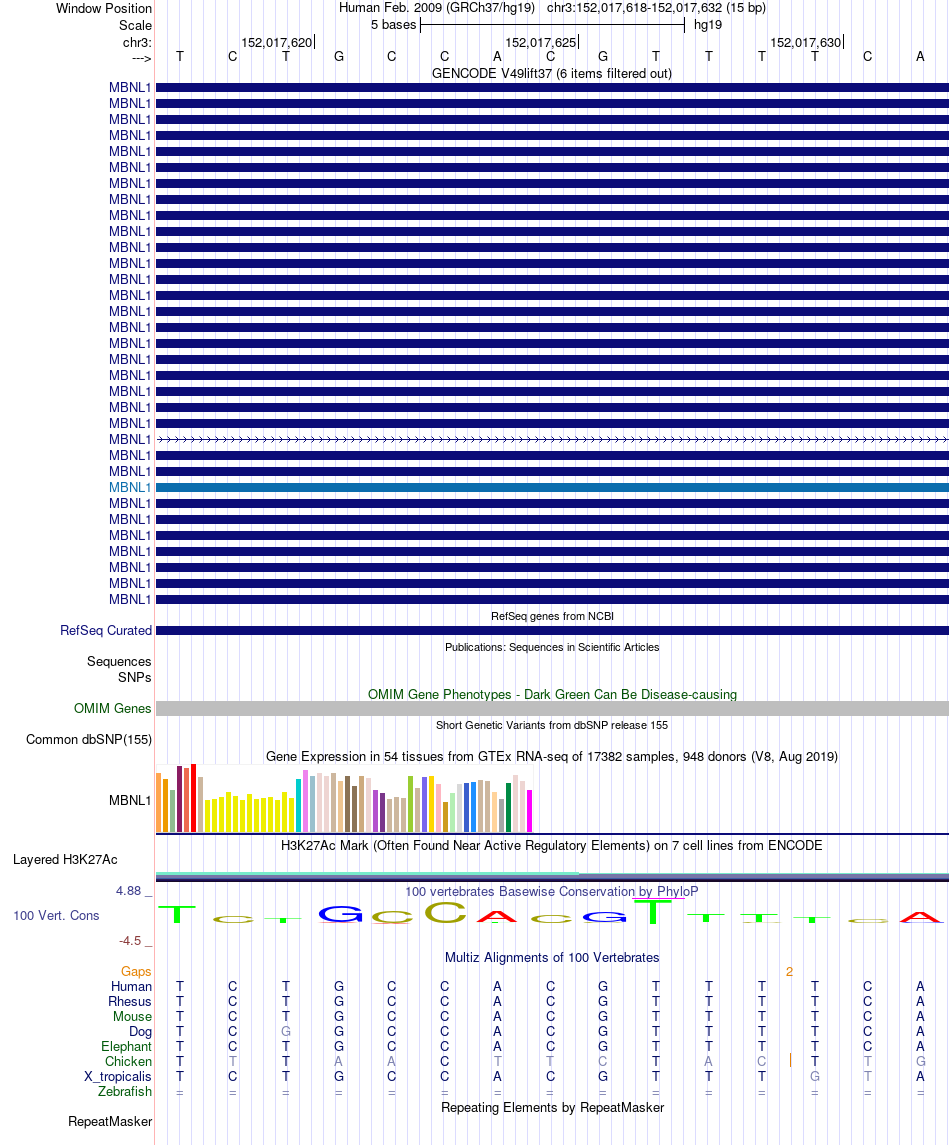The height and width of the screenshot is (1145, 950).
Task: Click the chr3: label
Action: tap(137, 42)
